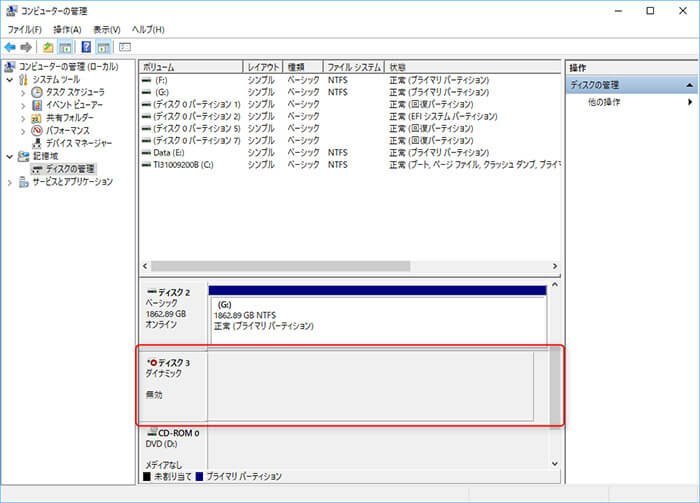Click the パフォーマンス icon

pyautogui.click(x=37, y=130)
